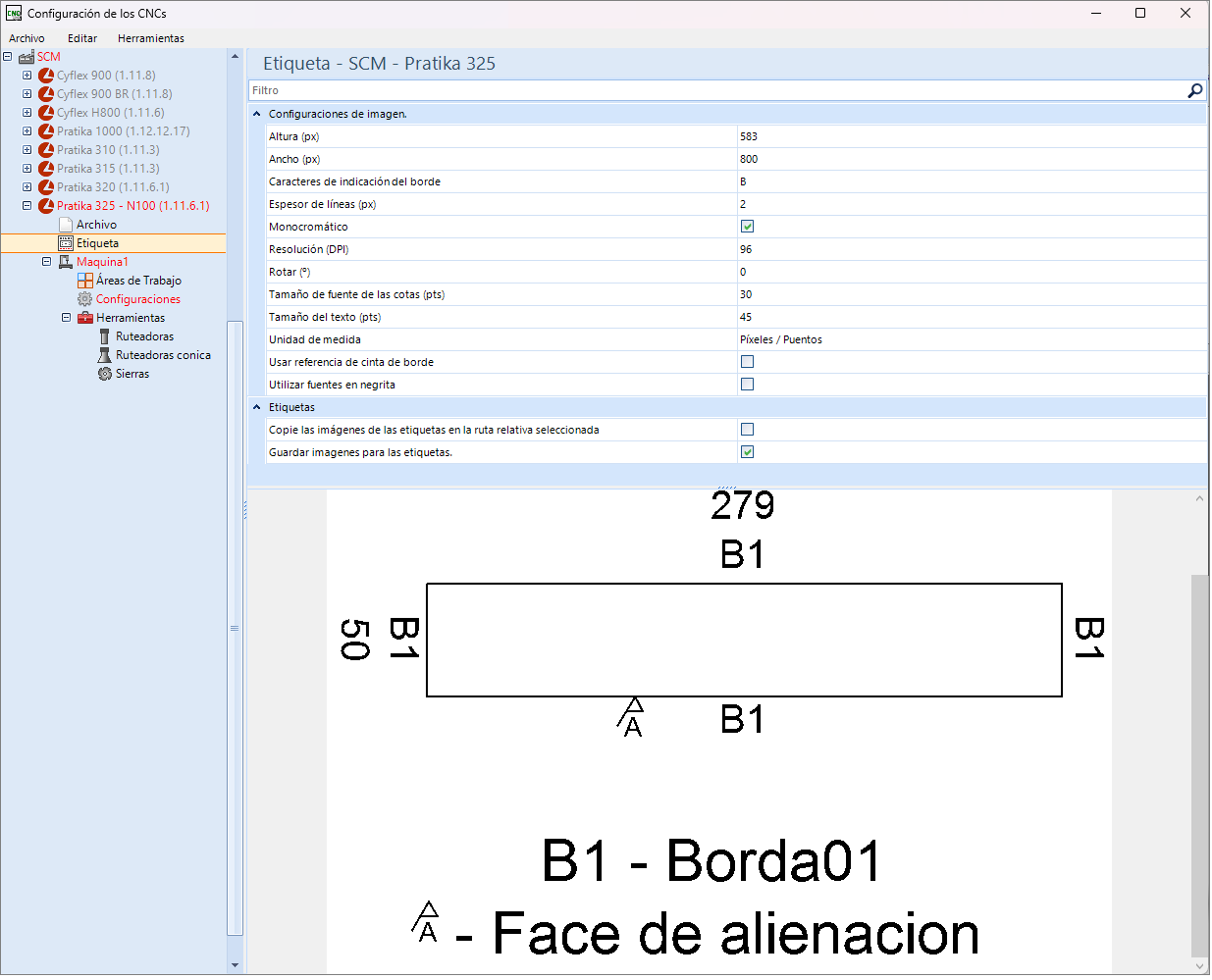This screenshot has width=1212, height=980.
Task: Open Configuraciones under Maquina1
Action: point(138,299)
